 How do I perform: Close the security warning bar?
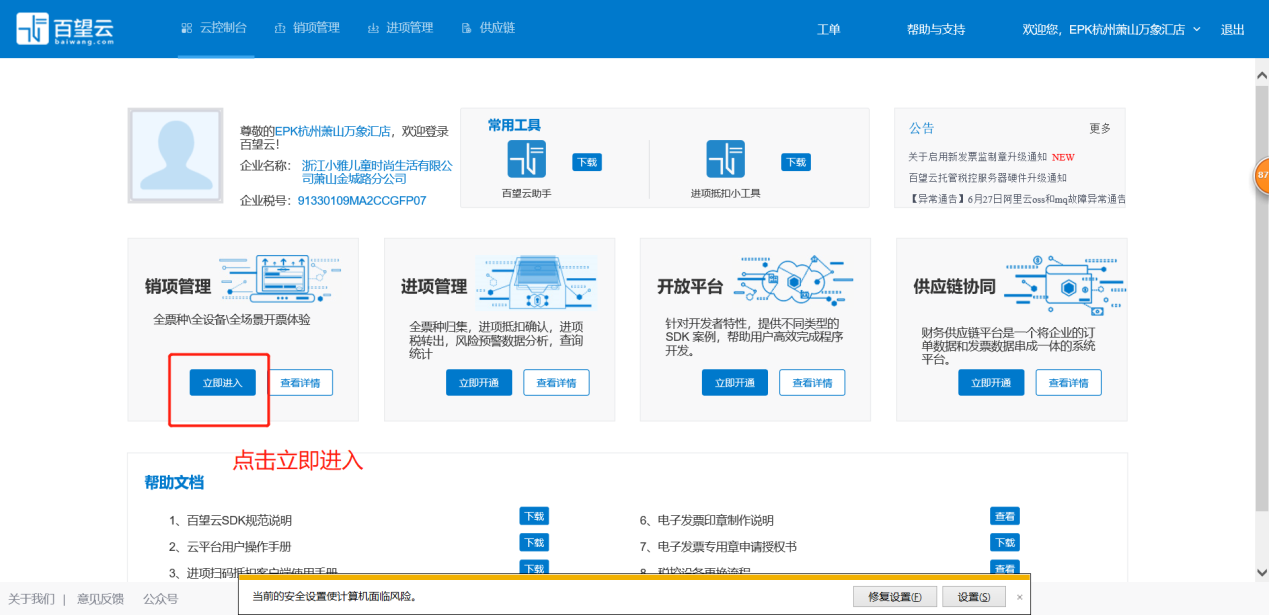pyautogui.click(x=1020, y=597)
